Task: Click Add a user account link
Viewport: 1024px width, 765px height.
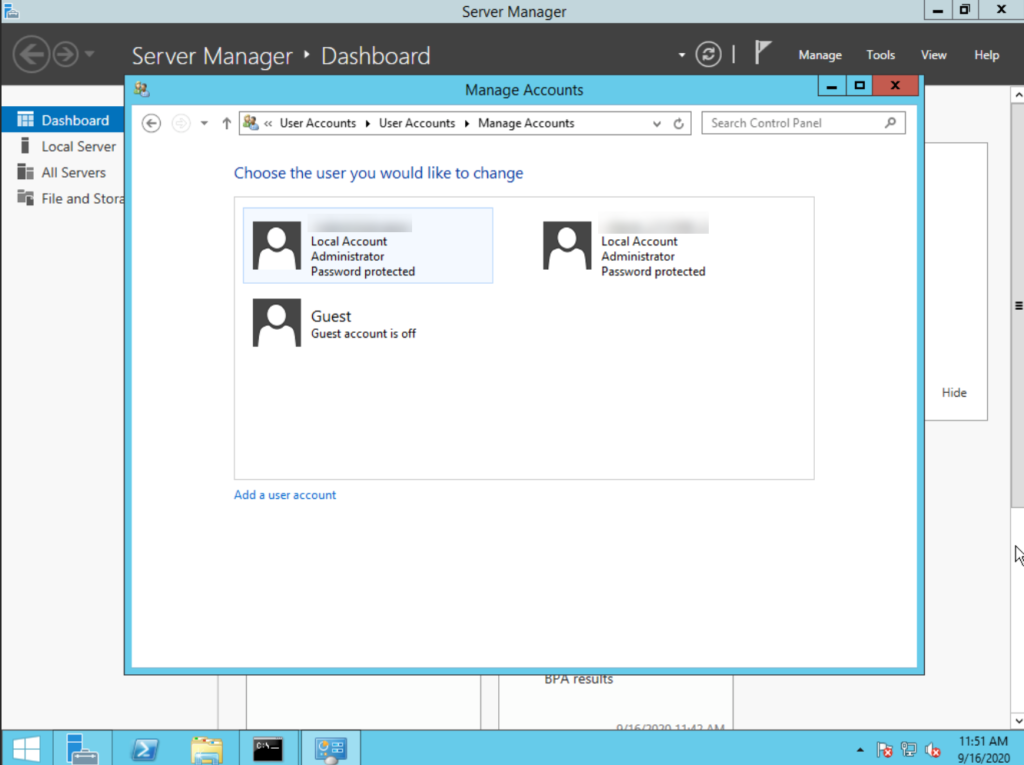Action: click(285, 495)
